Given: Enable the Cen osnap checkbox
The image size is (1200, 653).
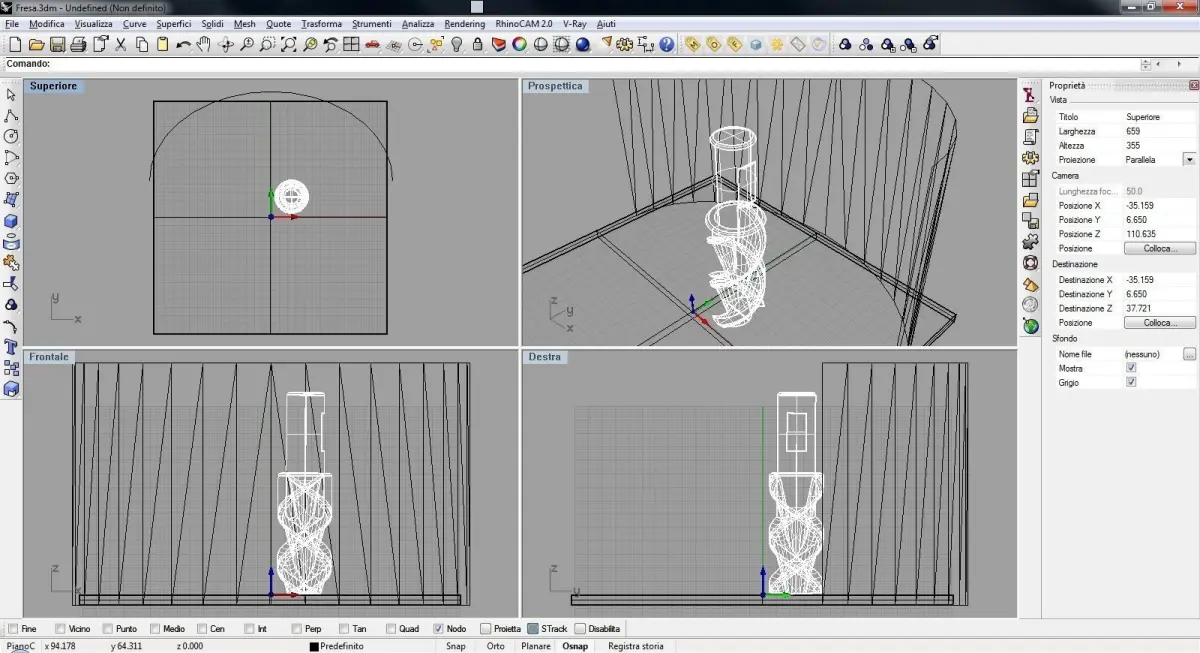Looking at the screenshot, I should click(202, 629).
